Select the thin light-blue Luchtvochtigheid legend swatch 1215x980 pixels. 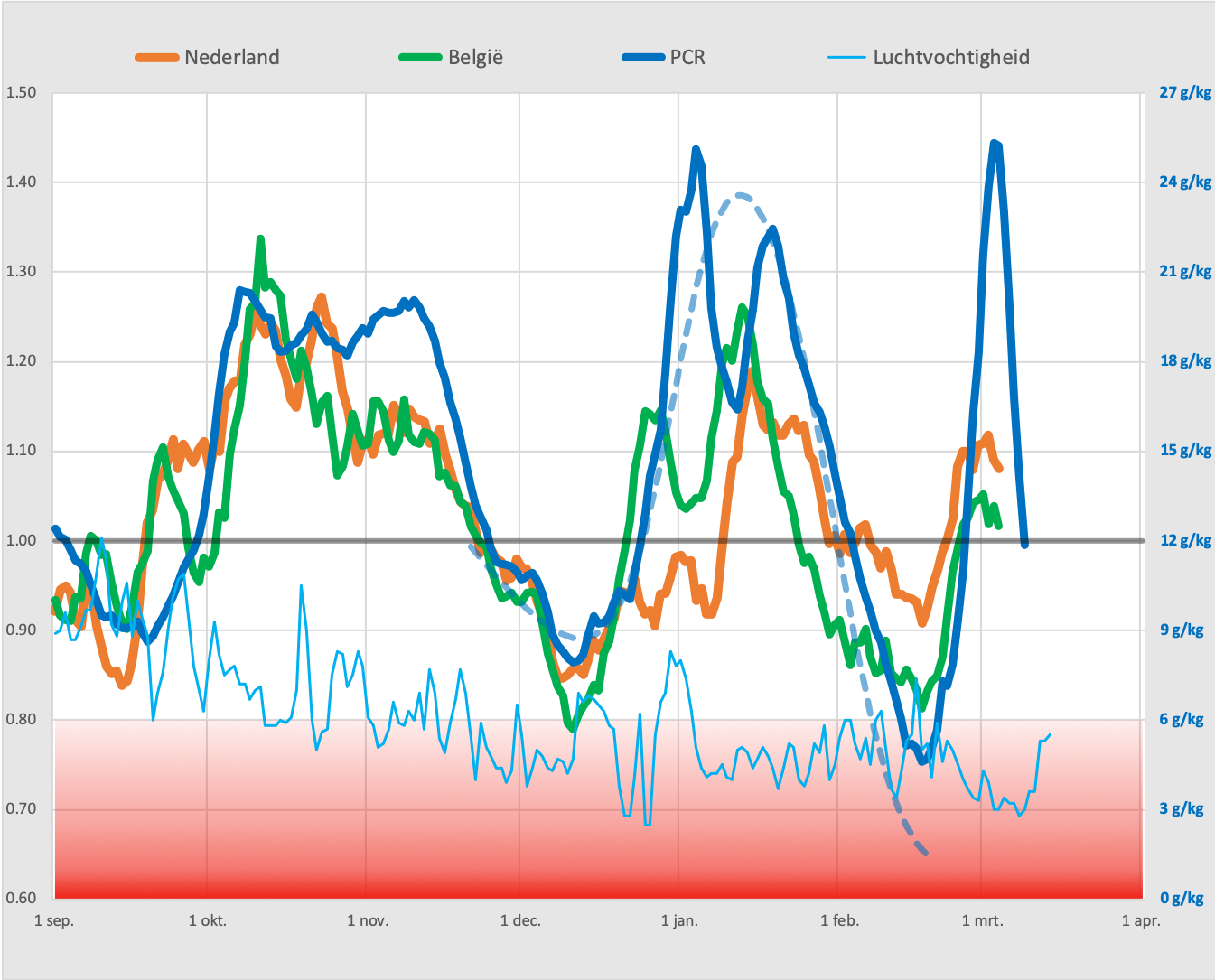tap(847, 58)
